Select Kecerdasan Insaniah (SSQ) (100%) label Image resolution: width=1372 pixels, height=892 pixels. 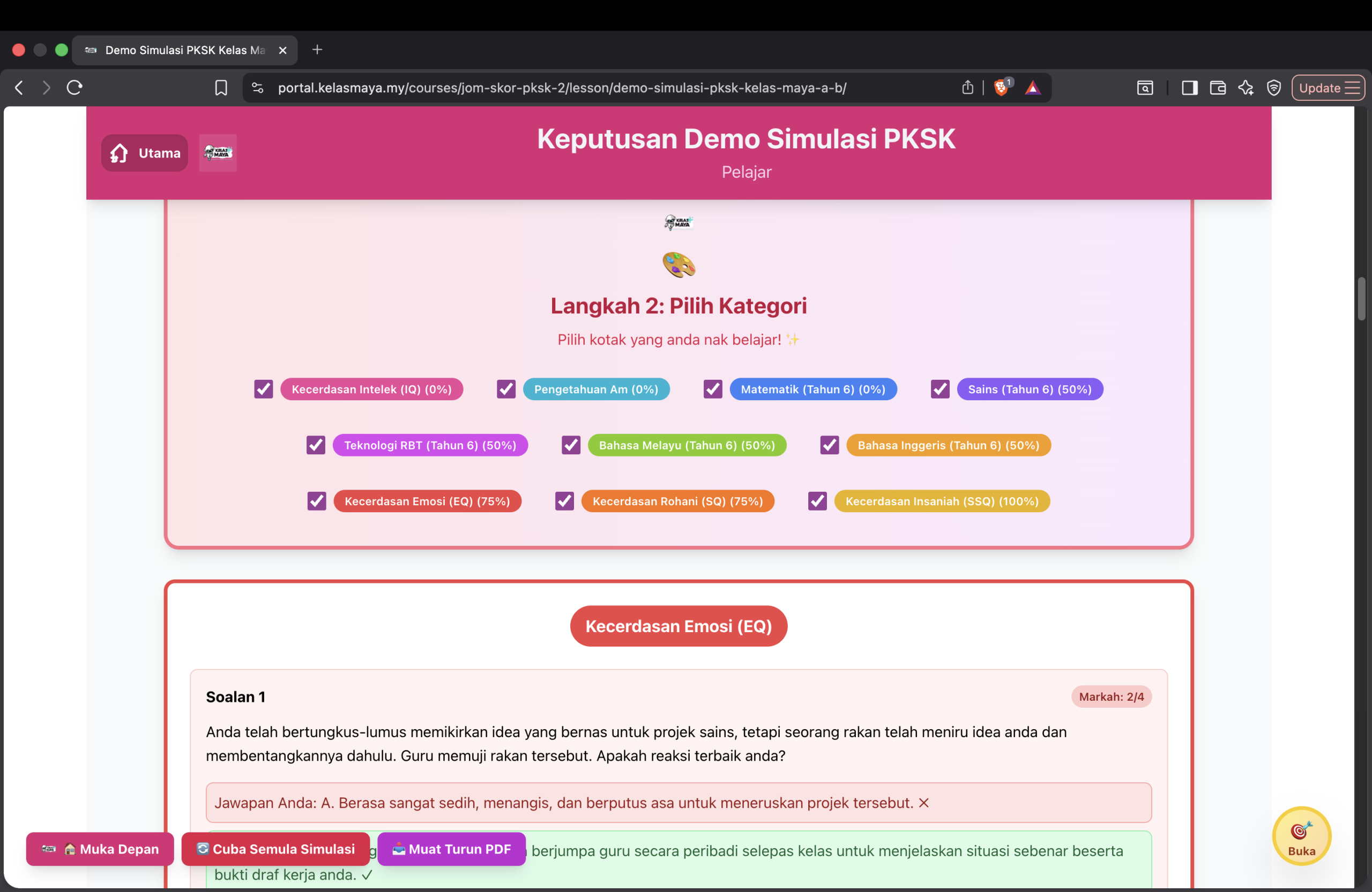(942, 501)
